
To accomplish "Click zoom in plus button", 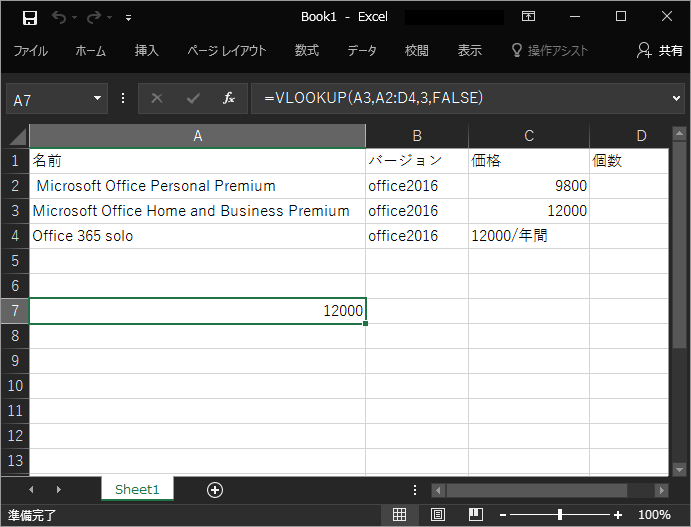I will 618,515.
